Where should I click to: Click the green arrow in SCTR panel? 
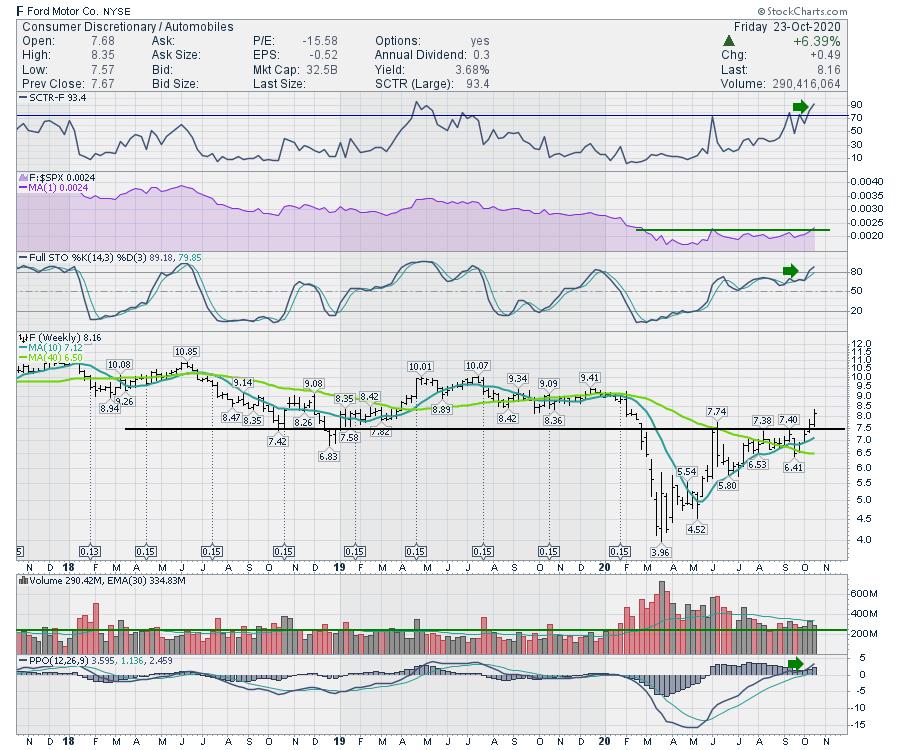[x=799, y=106]
